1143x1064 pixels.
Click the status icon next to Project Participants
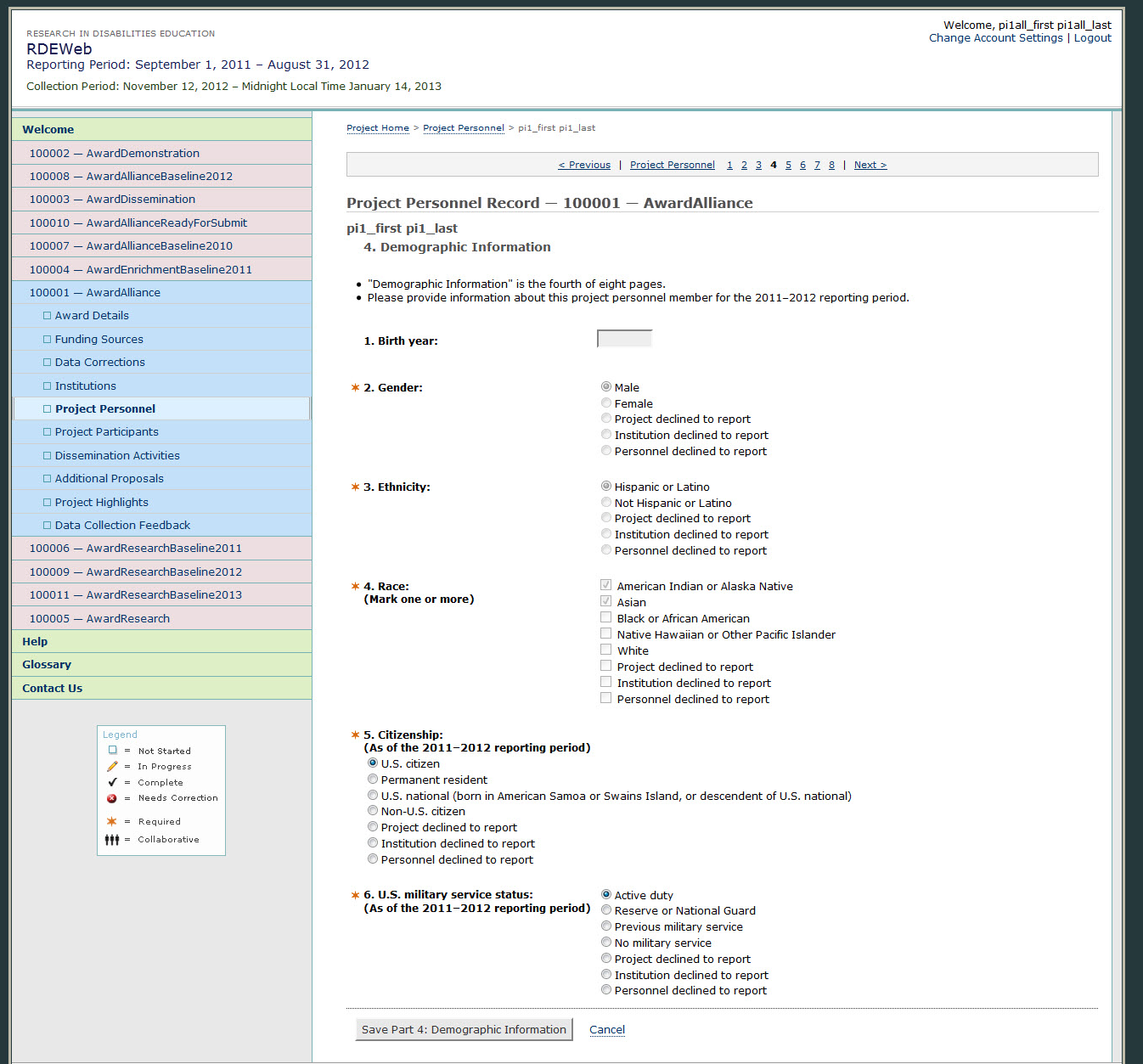pyautogui.click(x=48, y=432)
